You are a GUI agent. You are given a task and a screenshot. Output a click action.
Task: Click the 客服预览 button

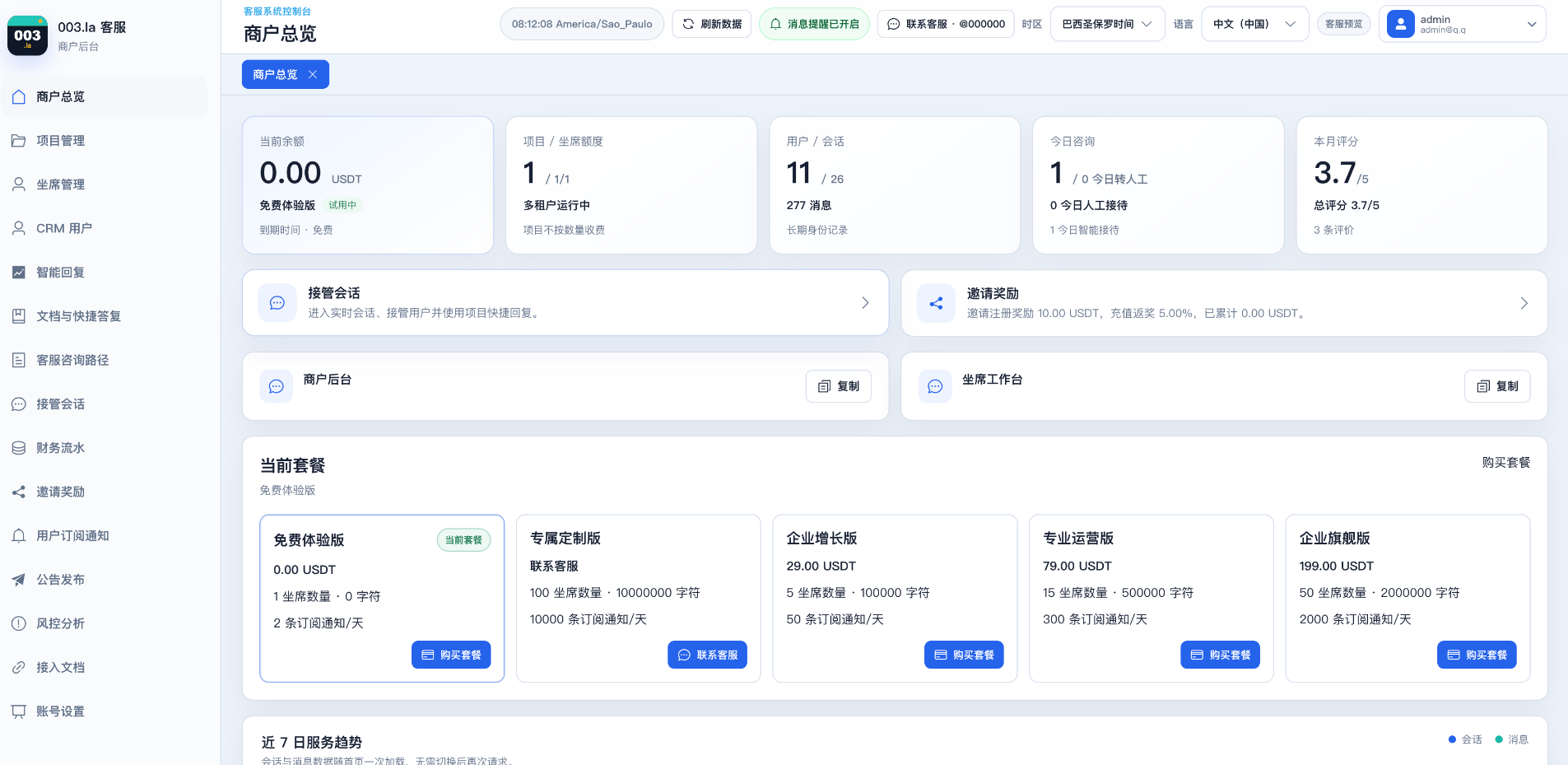1343,24
